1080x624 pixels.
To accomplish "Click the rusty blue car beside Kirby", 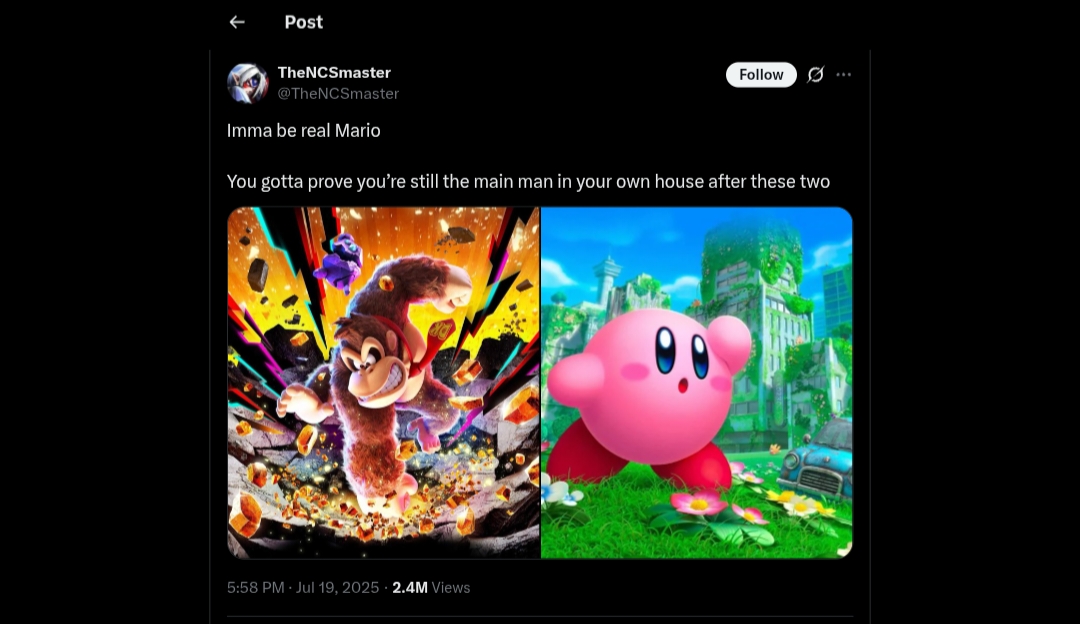I will (x=816, y=458).
